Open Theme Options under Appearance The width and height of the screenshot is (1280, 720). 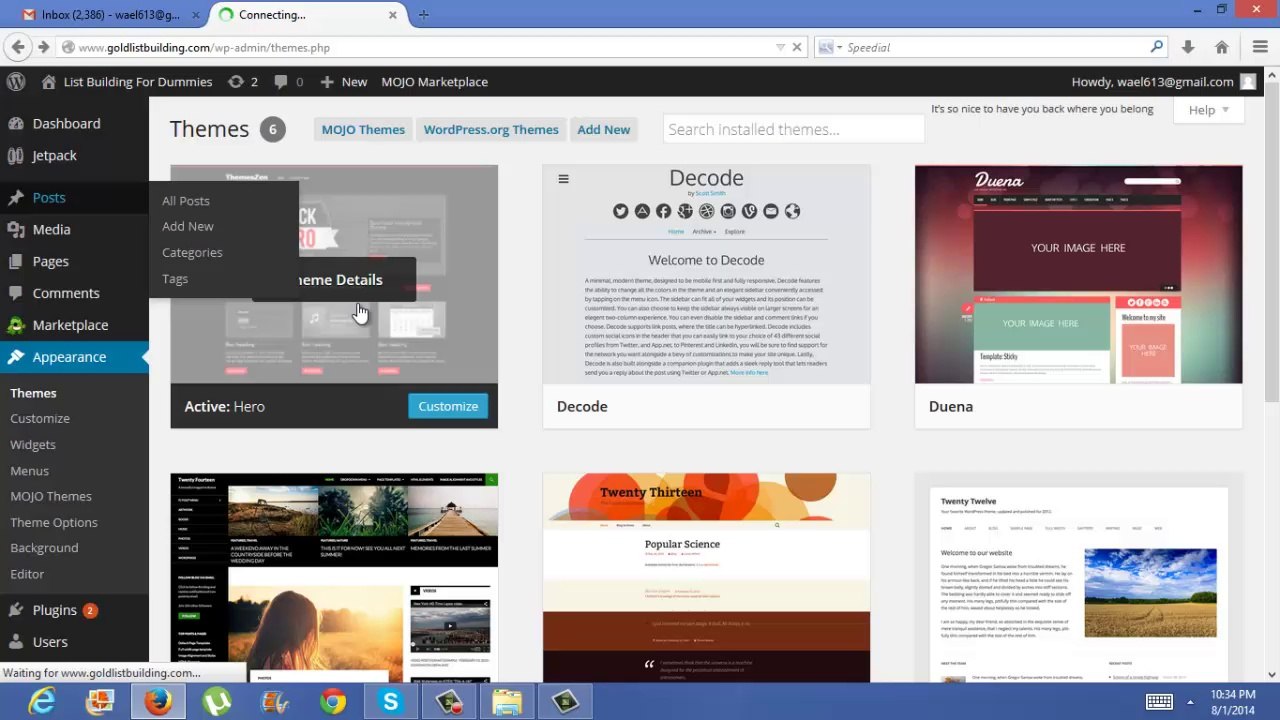[54, 523]
